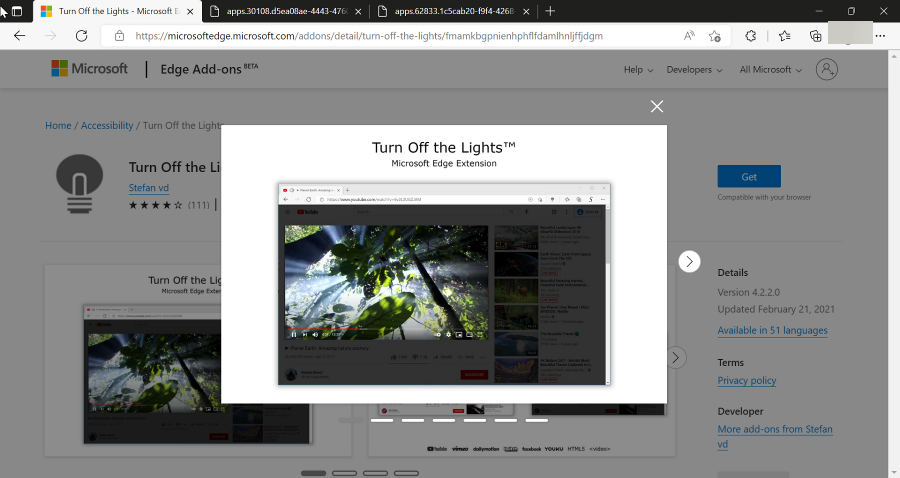View site information lock icon

(x=119, y=36)
